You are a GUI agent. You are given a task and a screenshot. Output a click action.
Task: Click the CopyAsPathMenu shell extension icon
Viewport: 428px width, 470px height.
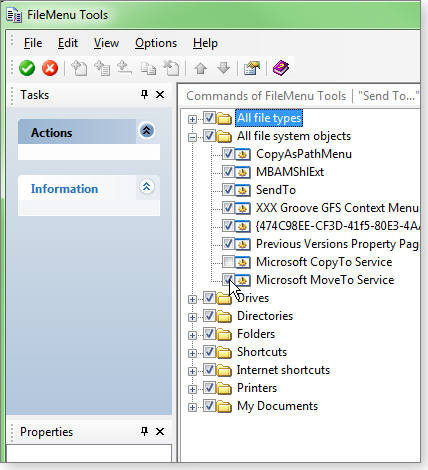(242, 154)
